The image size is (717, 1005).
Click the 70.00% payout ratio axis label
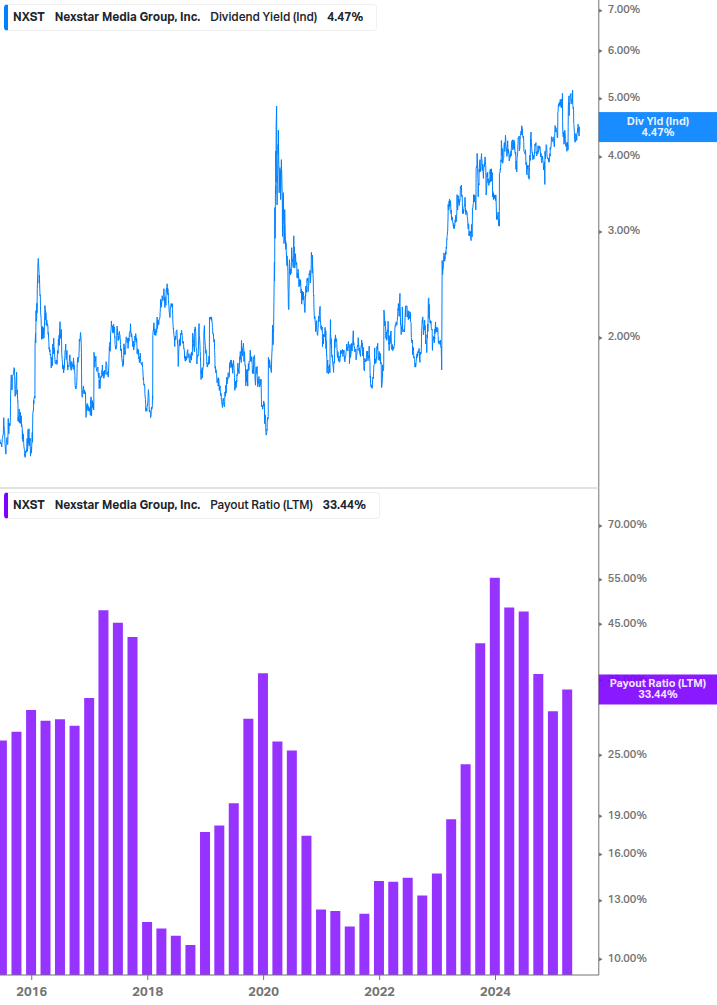click(627, 524)
